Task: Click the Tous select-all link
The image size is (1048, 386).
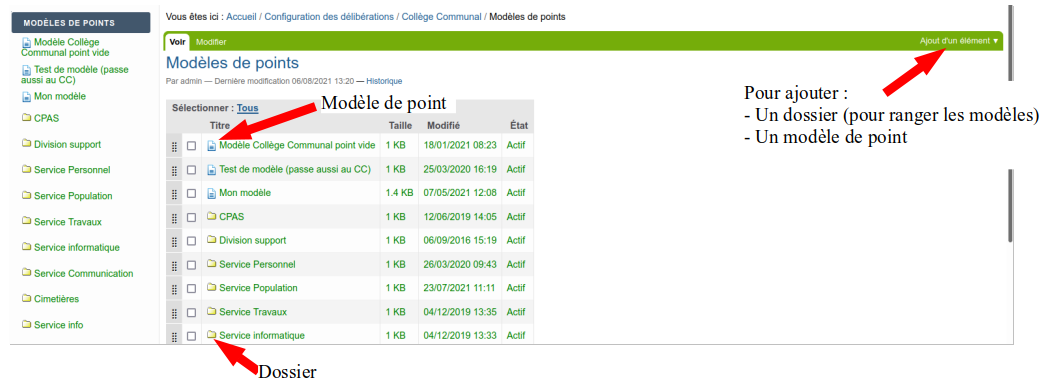Action: point(247,108)
